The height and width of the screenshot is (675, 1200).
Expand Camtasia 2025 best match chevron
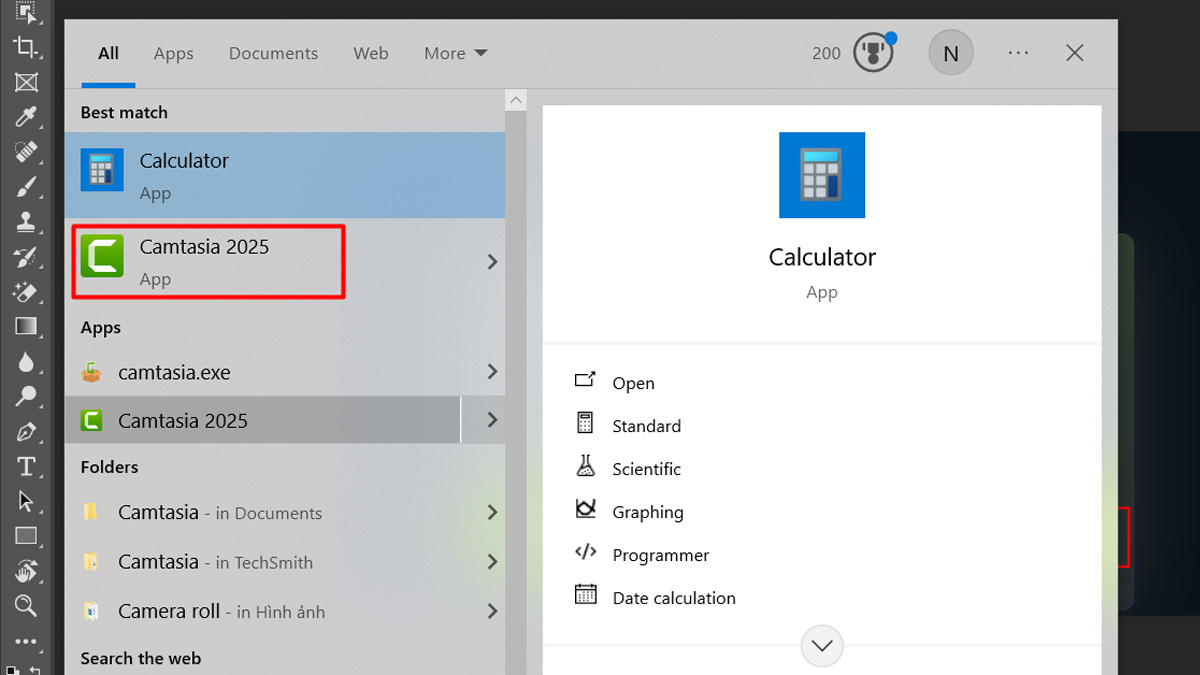(492, 262)
